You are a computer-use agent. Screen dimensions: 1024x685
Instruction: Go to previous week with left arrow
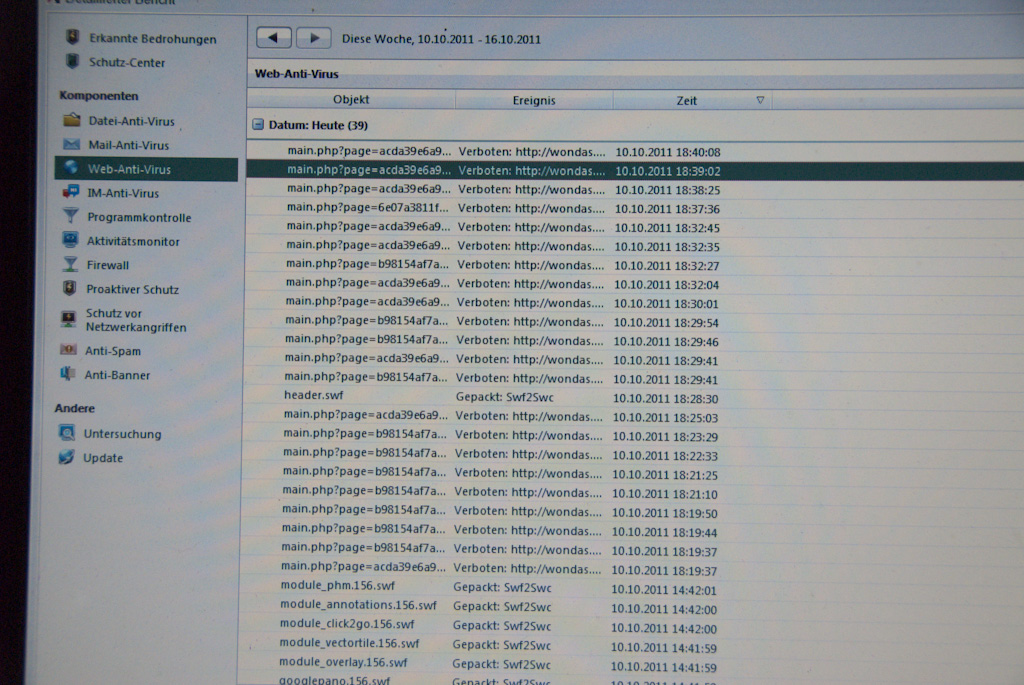(273, 38)
